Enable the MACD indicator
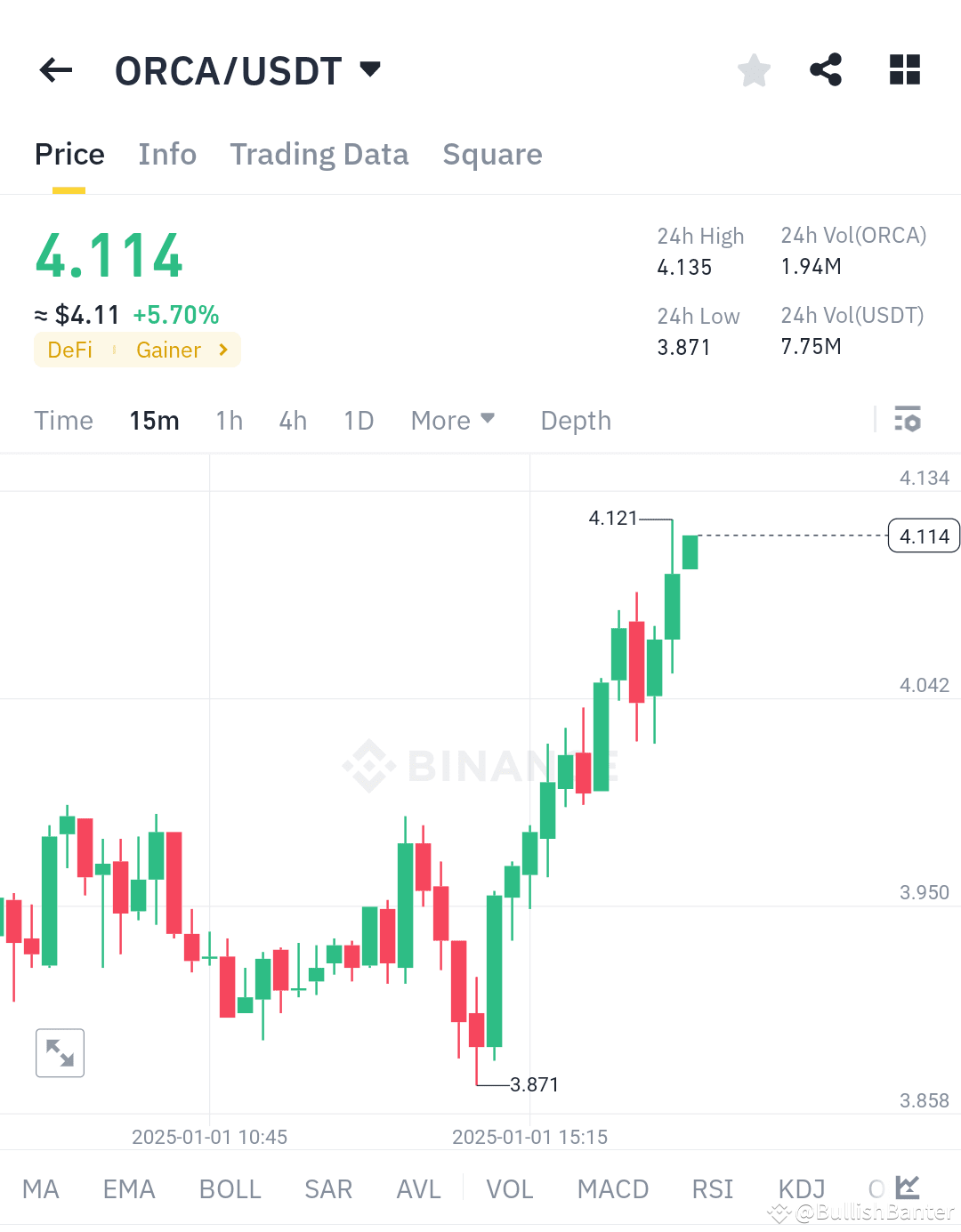The image size is (961, 1232). pos(612,1188)
